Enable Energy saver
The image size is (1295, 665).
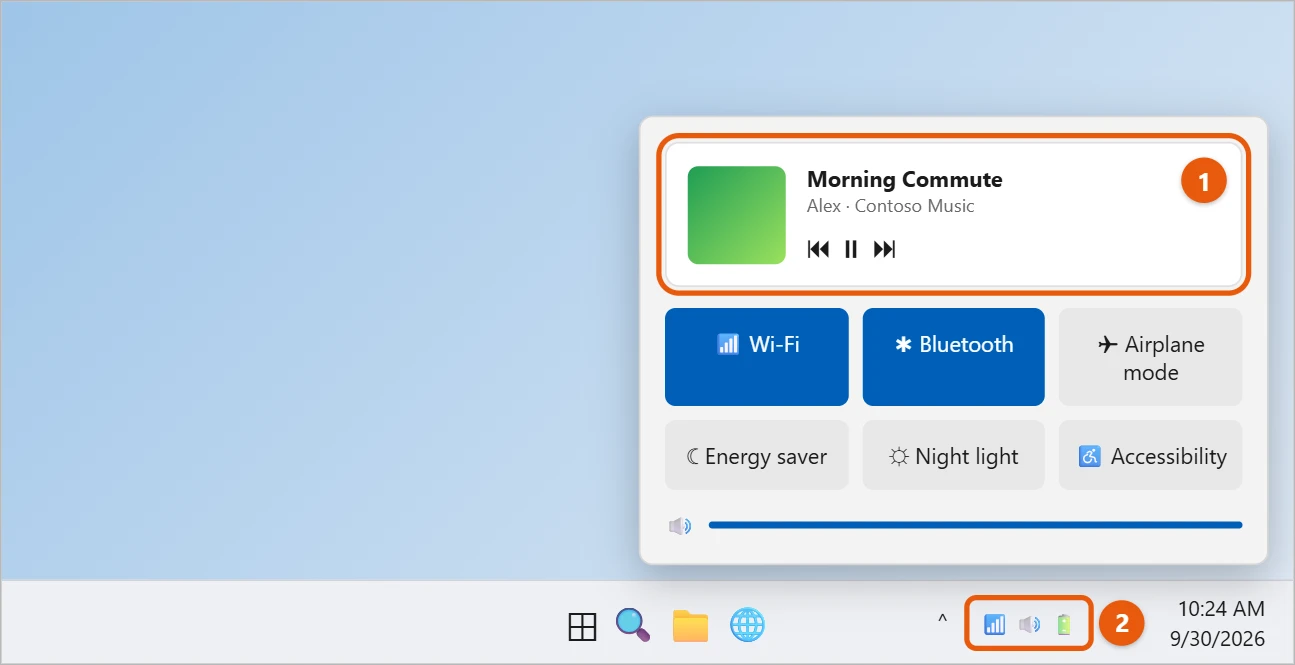(757, 455)
